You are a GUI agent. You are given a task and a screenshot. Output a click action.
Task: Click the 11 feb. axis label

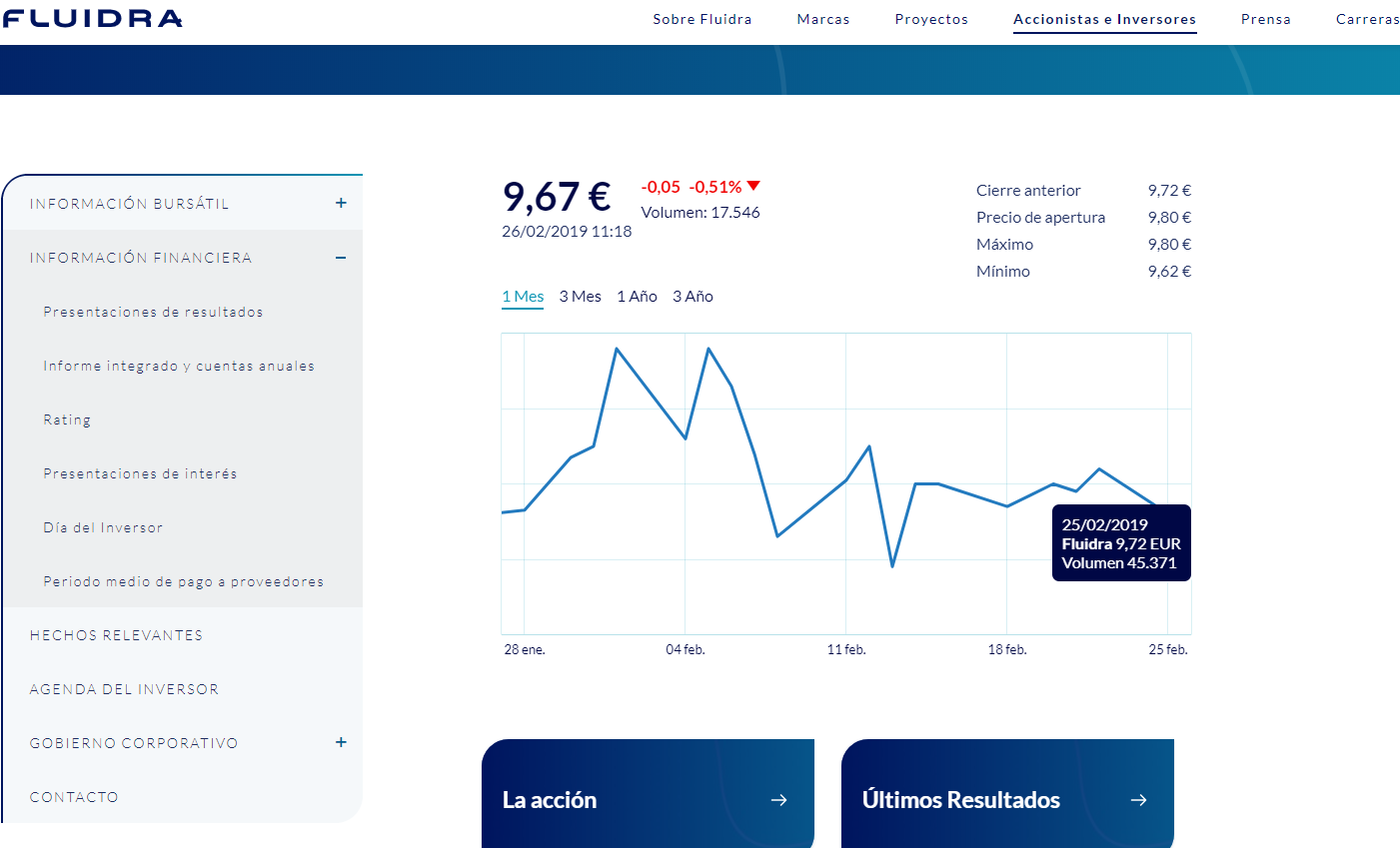click(846, 649)
